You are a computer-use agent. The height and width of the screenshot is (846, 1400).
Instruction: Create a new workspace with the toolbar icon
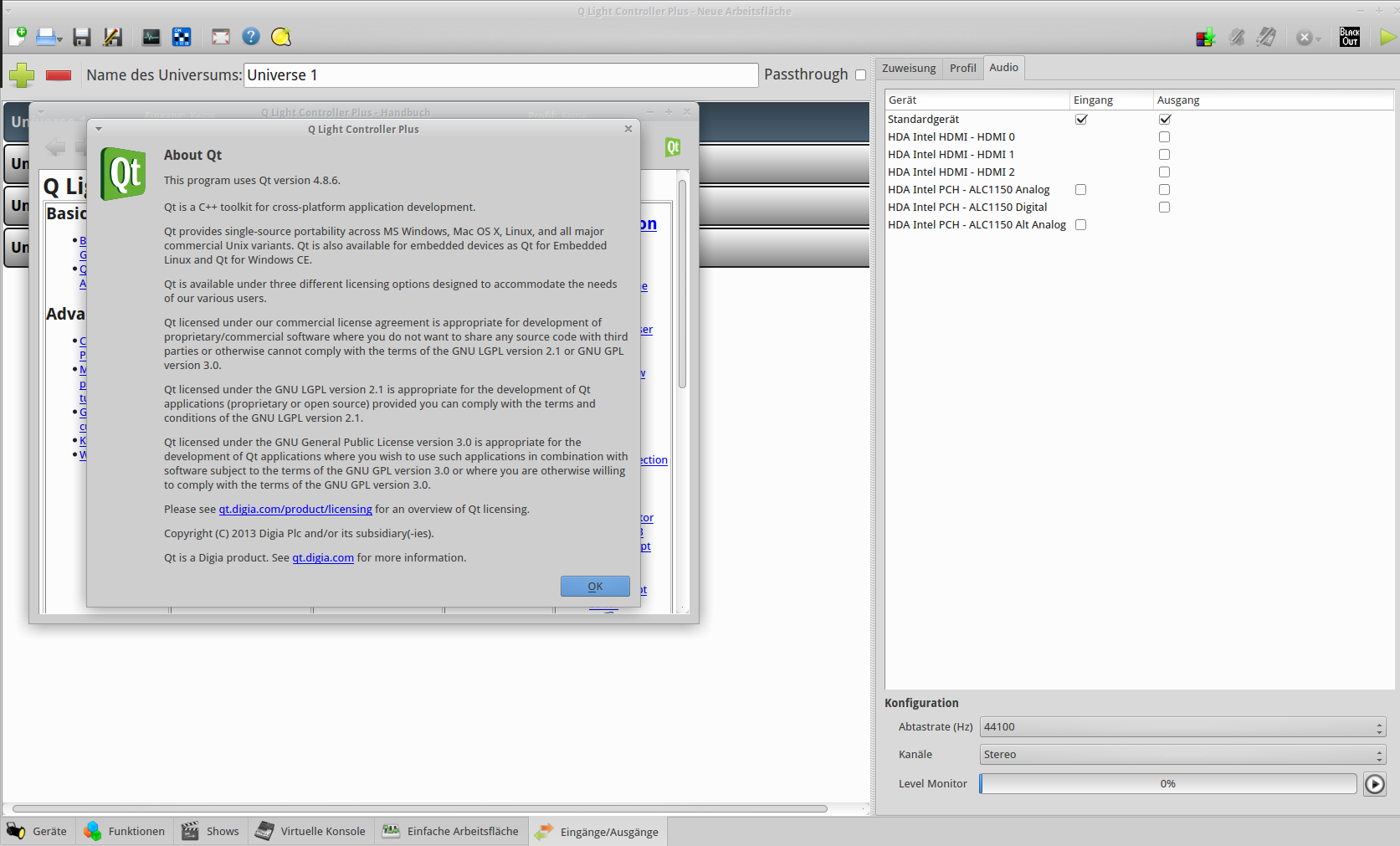(x=18, y=36)
